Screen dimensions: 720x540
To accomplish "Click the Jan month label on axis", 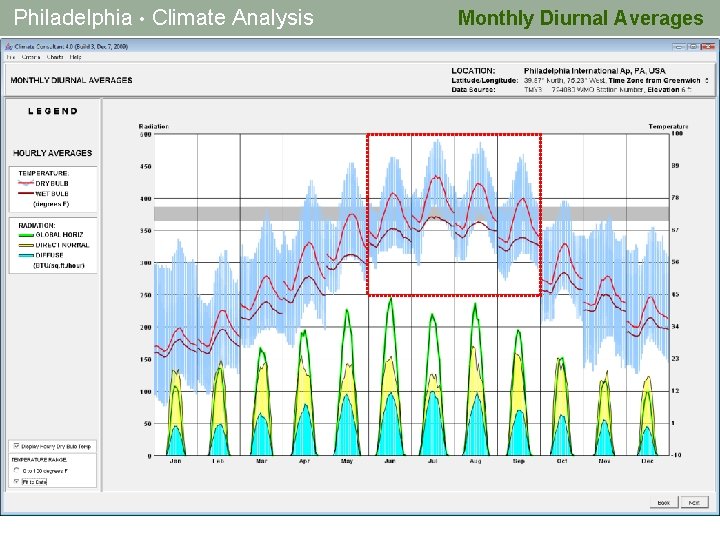I will pyautogui.click(x=175, y=461).
